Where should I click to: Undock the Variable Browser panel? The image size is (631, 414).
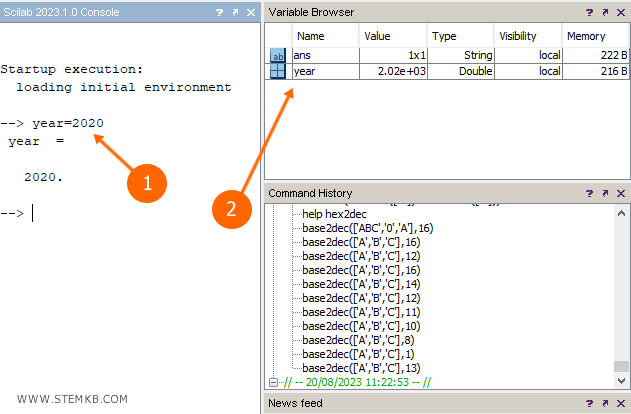(605, 12)
